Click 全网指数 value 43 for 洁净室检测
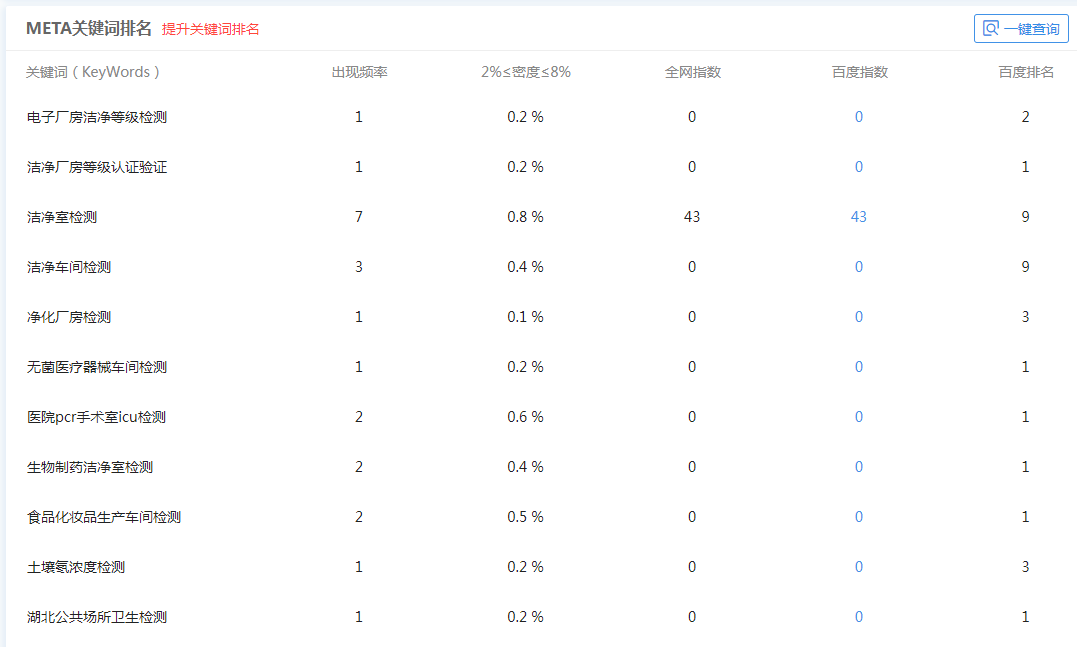 click(x=692, y=217)
